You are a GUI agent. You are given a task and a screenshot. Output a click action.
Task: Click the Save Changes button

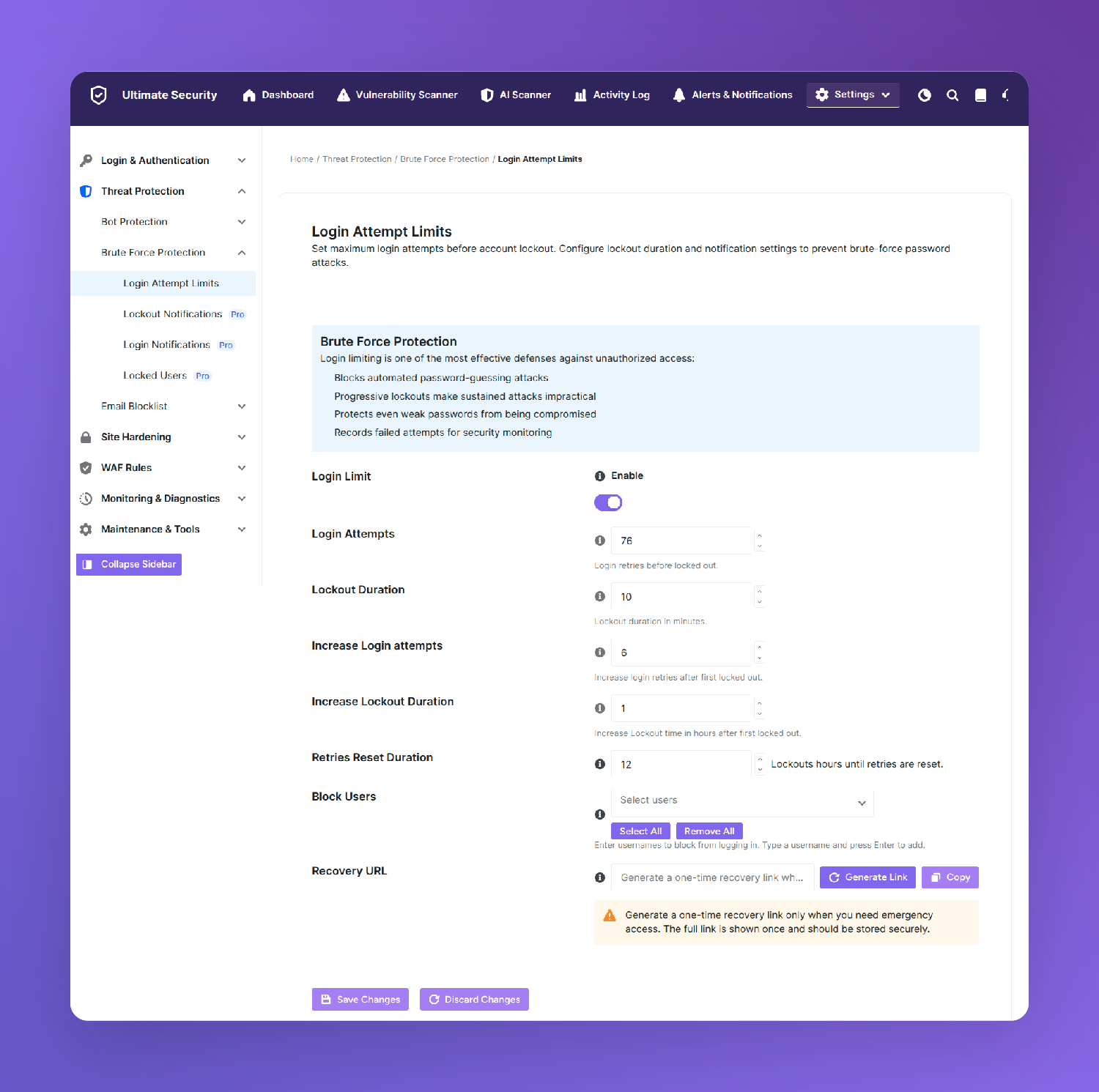coord(360,1000)
